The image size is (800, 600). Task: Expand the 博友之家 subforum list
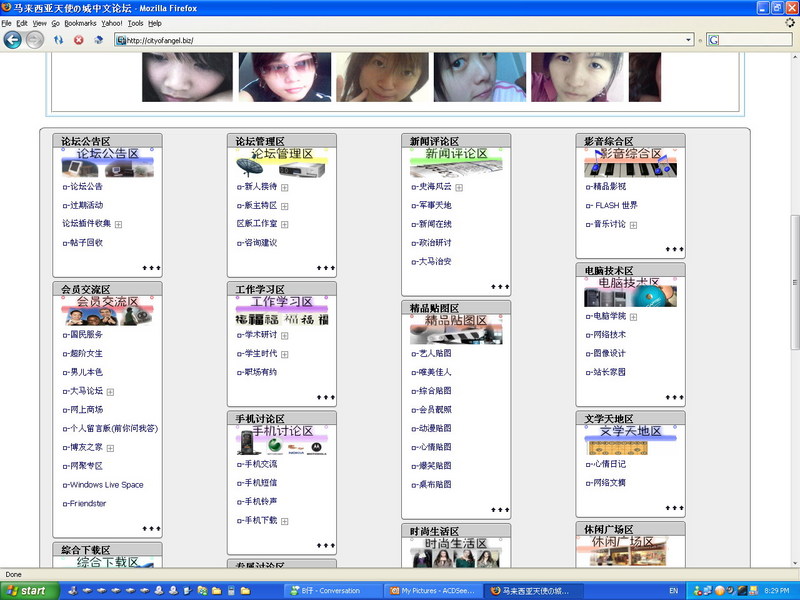pos(110,448)
